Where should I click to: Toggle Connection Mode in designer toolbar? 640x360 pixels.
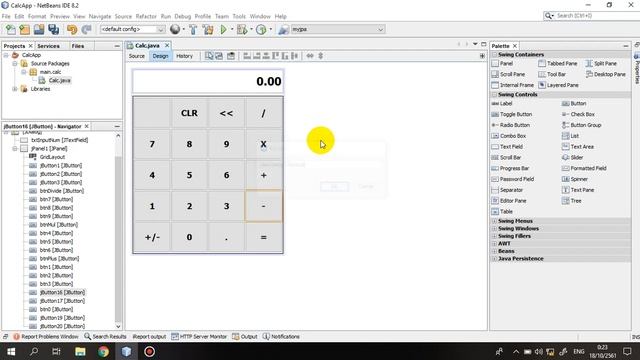pyautogui.click(x=219, y=56)
